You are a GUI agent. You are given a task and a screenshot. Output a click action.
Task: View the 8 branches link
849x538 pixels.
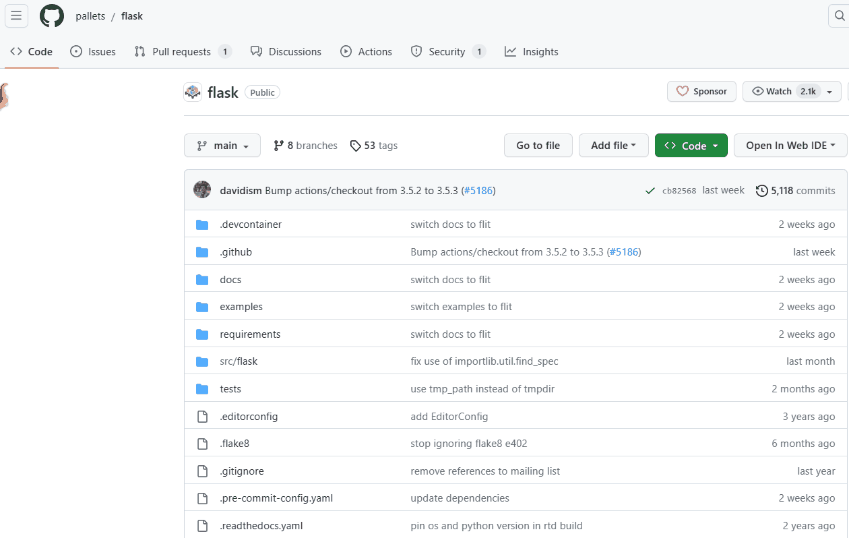305,146
